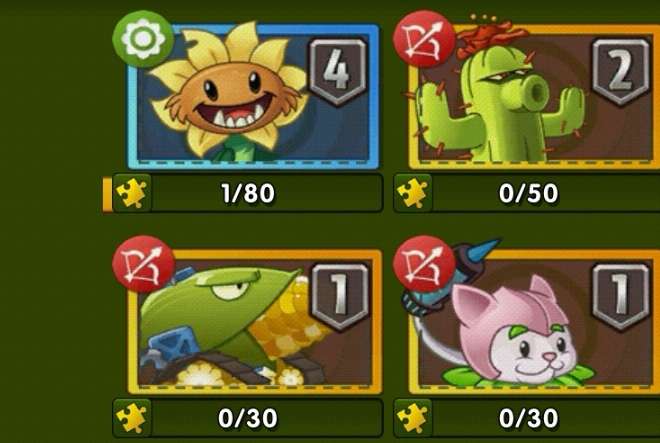Click the level 2 shield on Cactus
The width and height of the screenshot is (660, 443).
[620, 71]
